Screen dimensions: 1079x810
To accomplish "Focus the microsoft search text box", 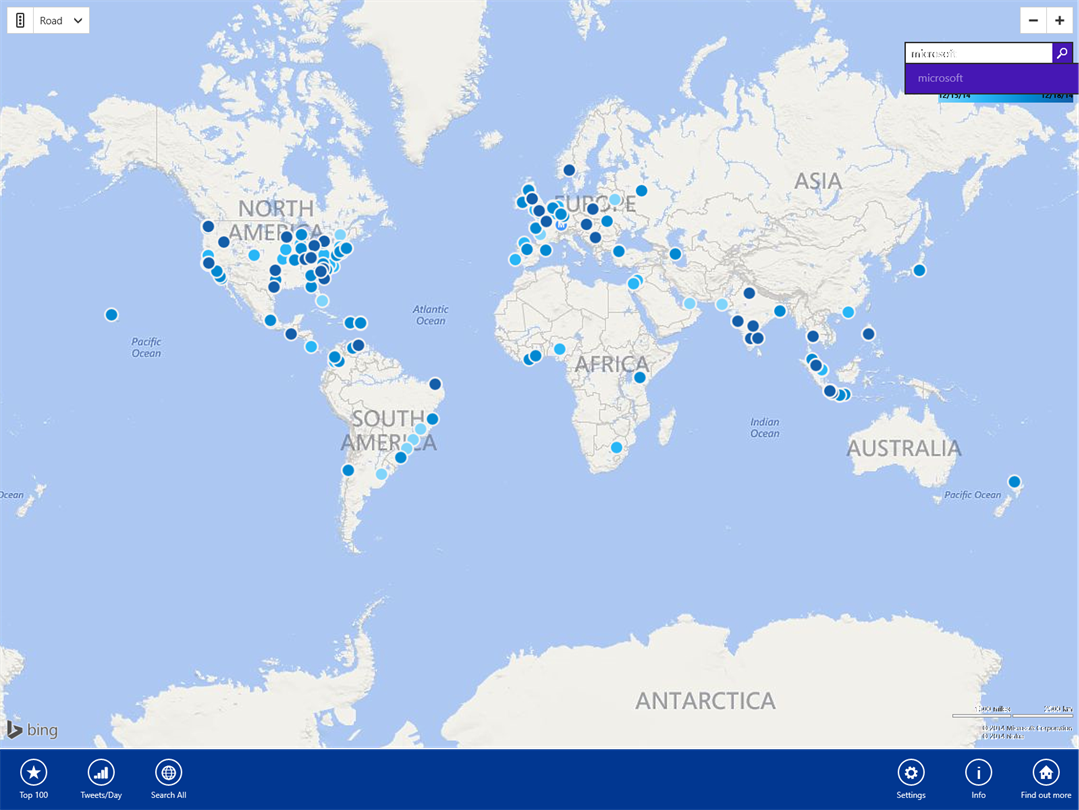I will pos(979,53).
